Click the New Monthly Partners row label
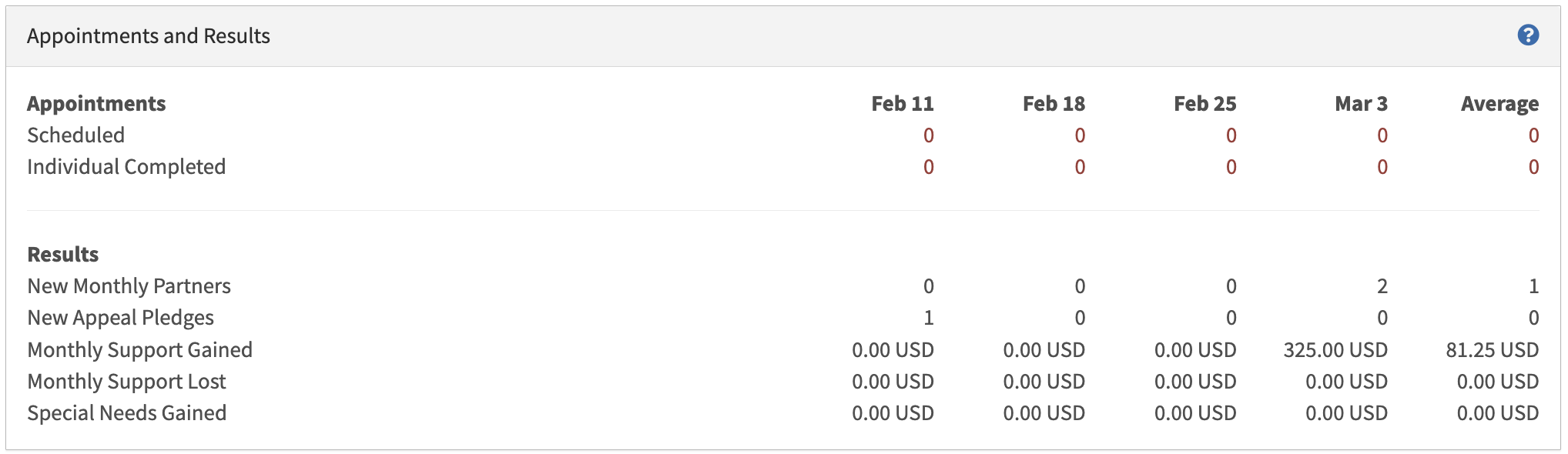Image resolution: width=1568 pixels, height=454 pixels. coord(129,286)
